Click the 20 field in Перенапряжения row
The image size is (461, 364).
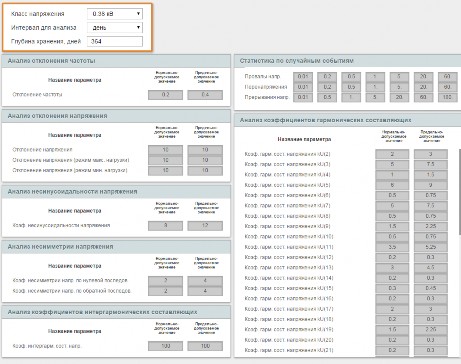click(x=423, y=87)
